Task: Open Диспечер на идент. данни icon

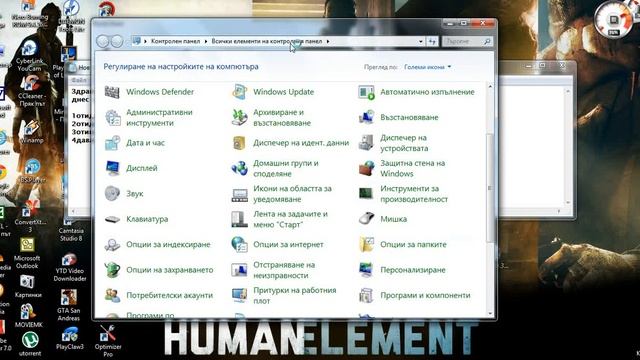Action: (x=240, y=143)
